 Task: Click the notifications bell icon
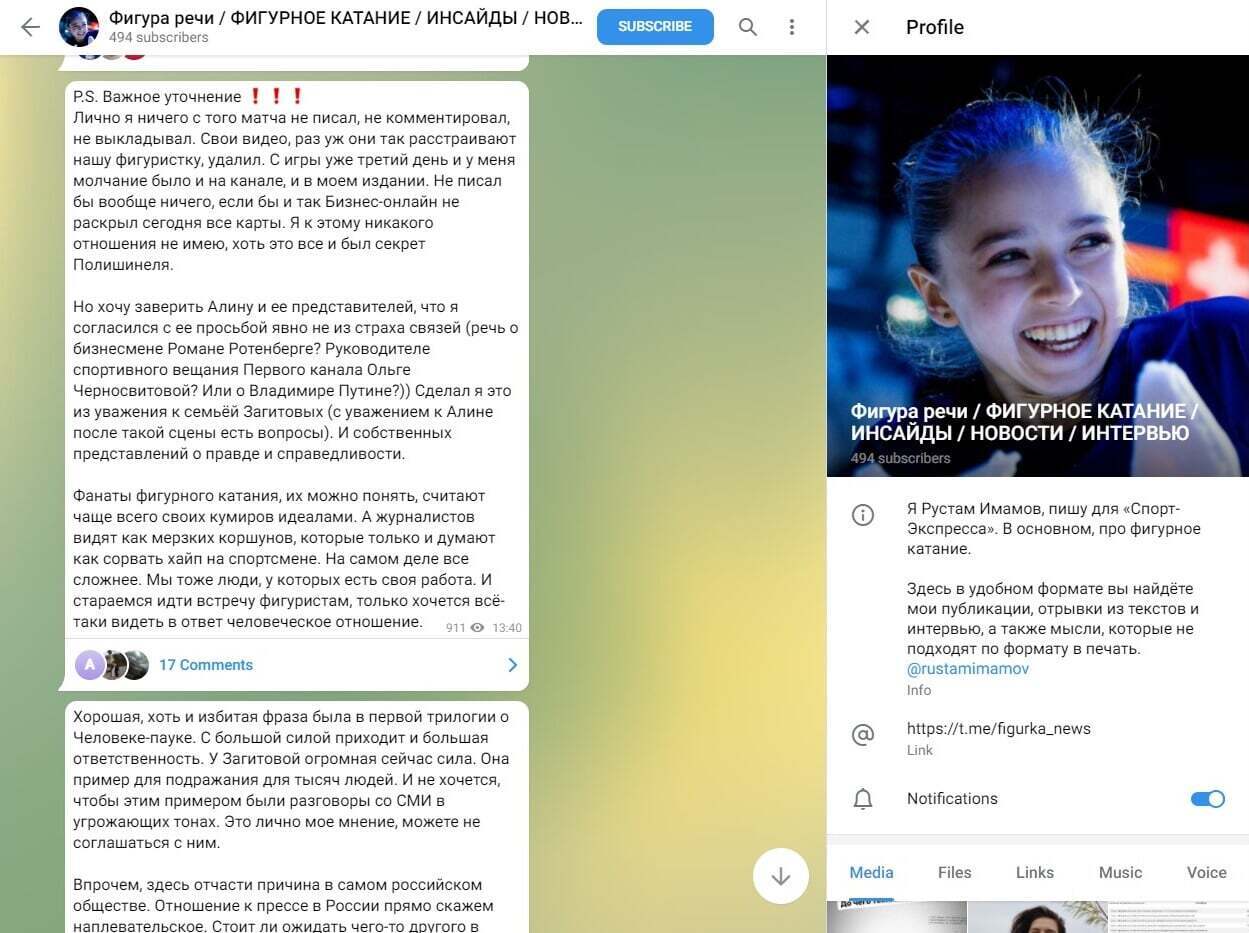tap(862, 799)
